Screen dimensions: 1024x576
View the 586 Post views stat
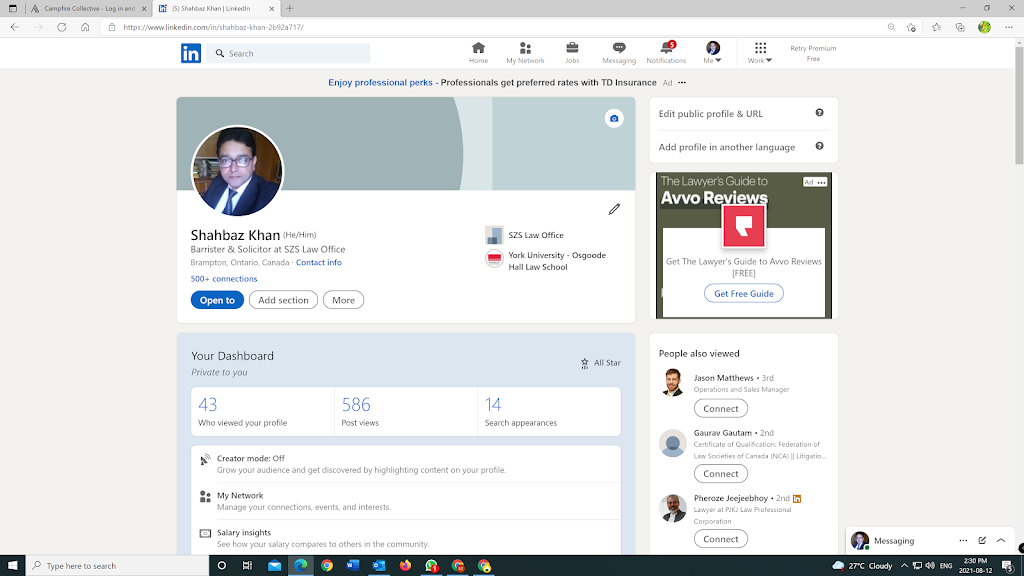[x=406, y=411]
